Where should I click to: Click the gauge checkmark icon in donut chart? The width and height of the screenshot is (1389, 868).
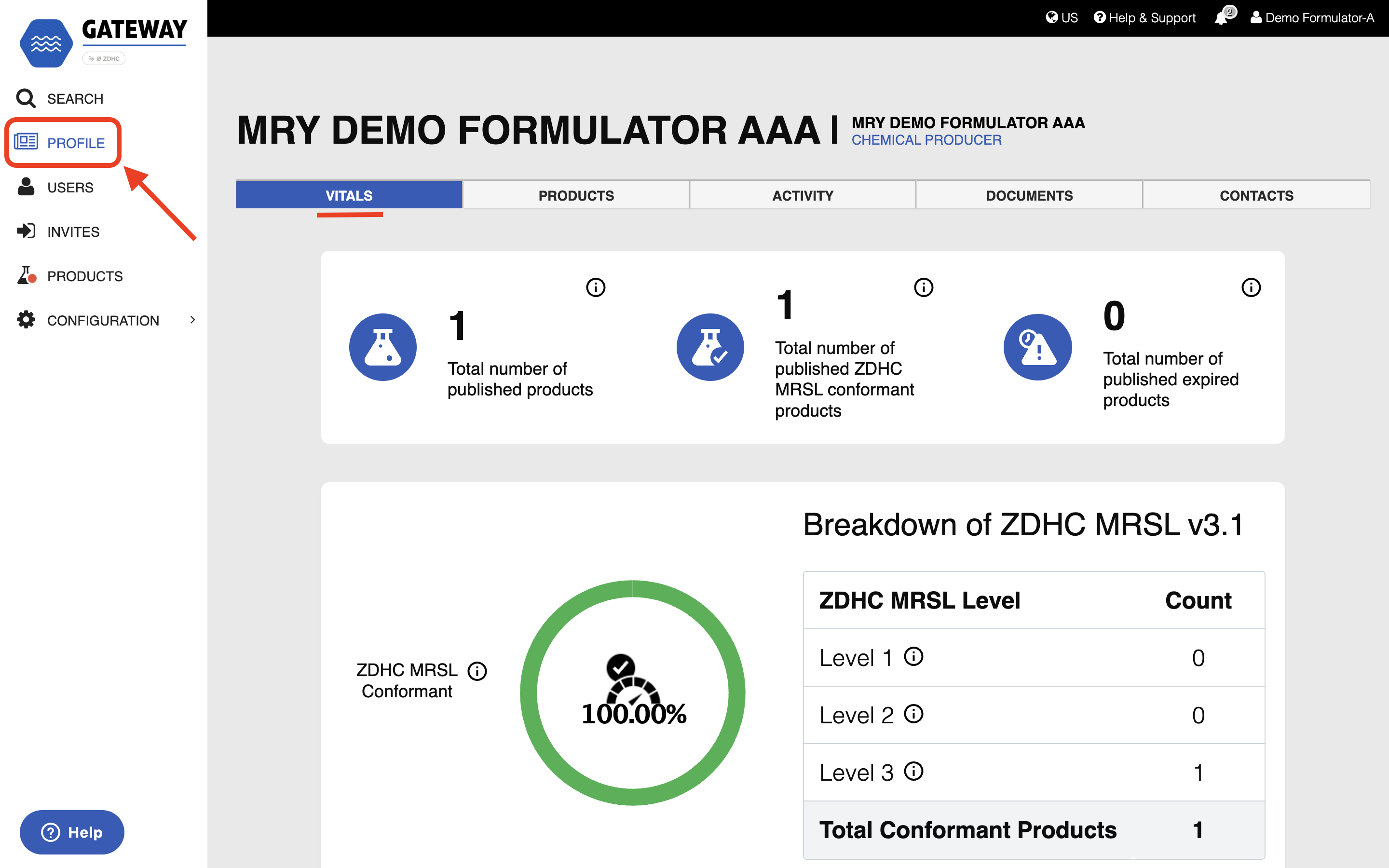coord(632,679)
